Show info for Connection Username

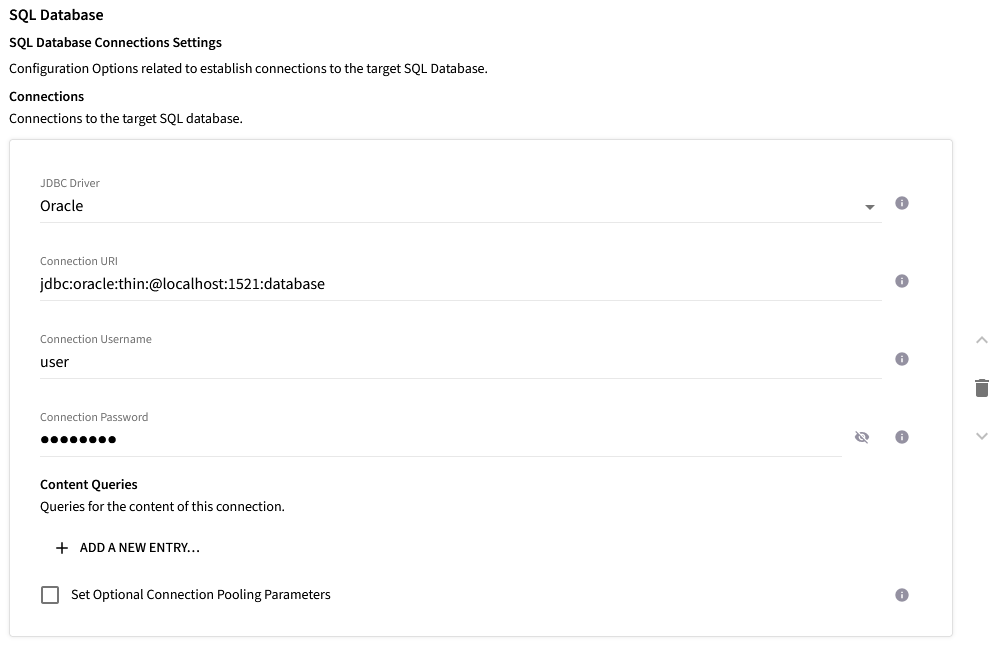(x=901, y=359)
